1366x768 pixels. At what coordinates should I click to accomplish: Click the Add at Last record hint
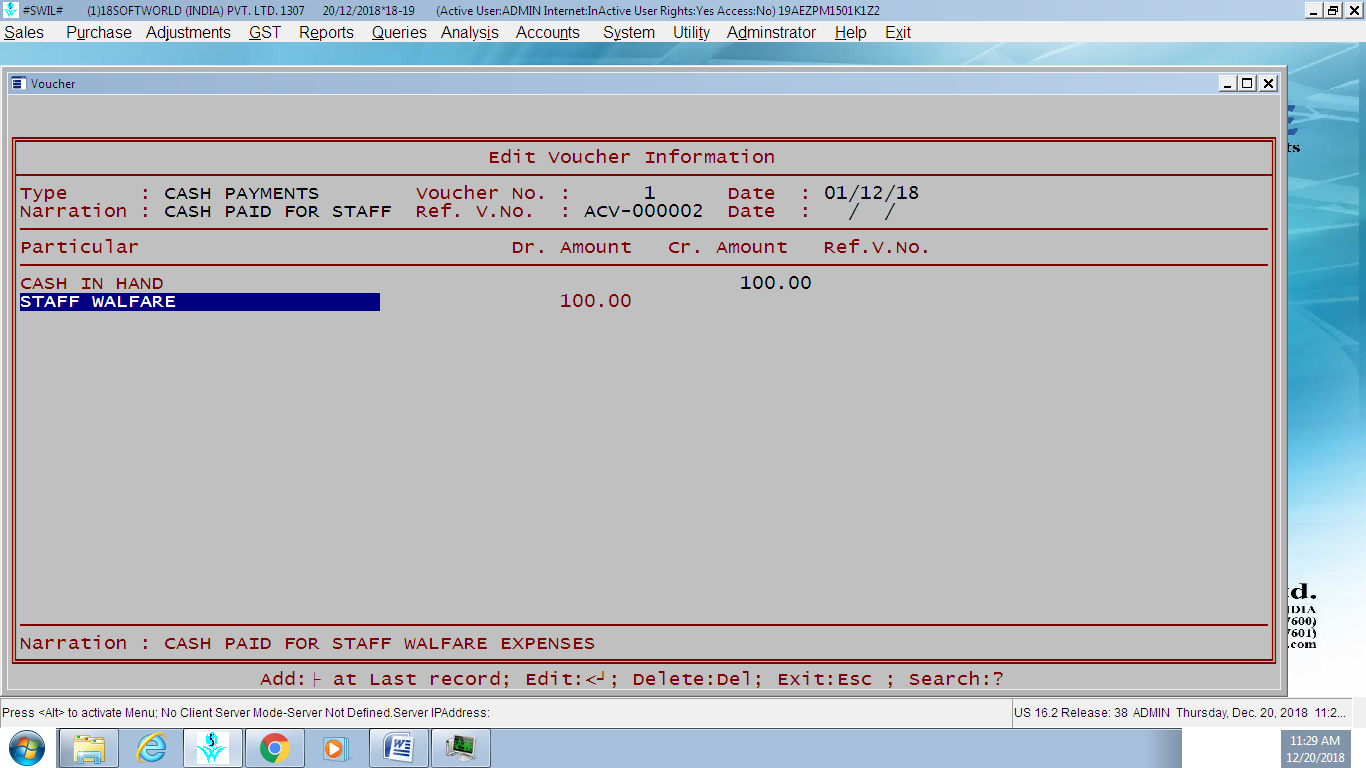coord(386,679)
